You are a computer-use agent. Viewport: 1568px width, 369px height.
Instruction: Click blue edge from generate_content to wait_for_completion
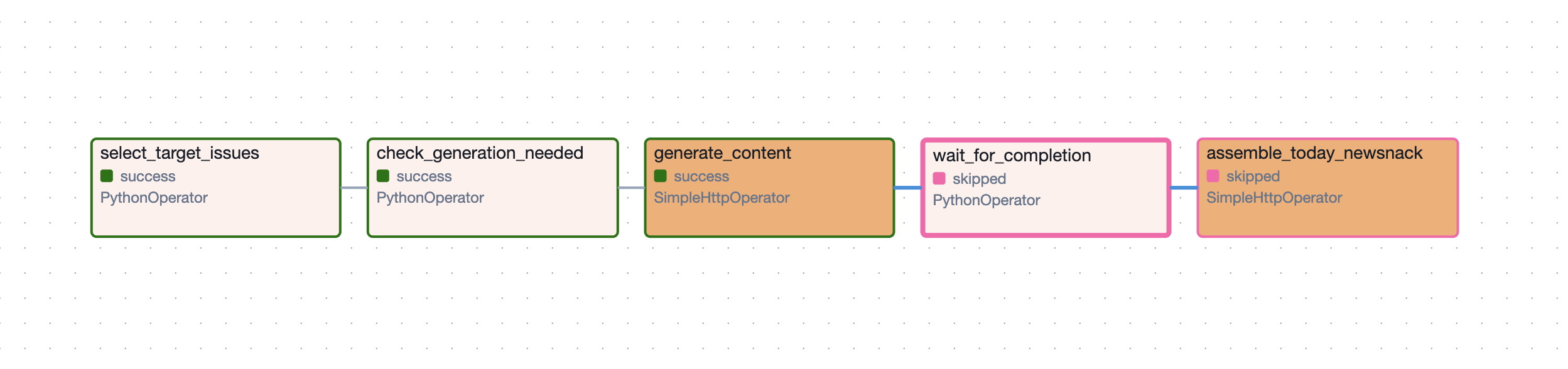[x=908, y=188]
